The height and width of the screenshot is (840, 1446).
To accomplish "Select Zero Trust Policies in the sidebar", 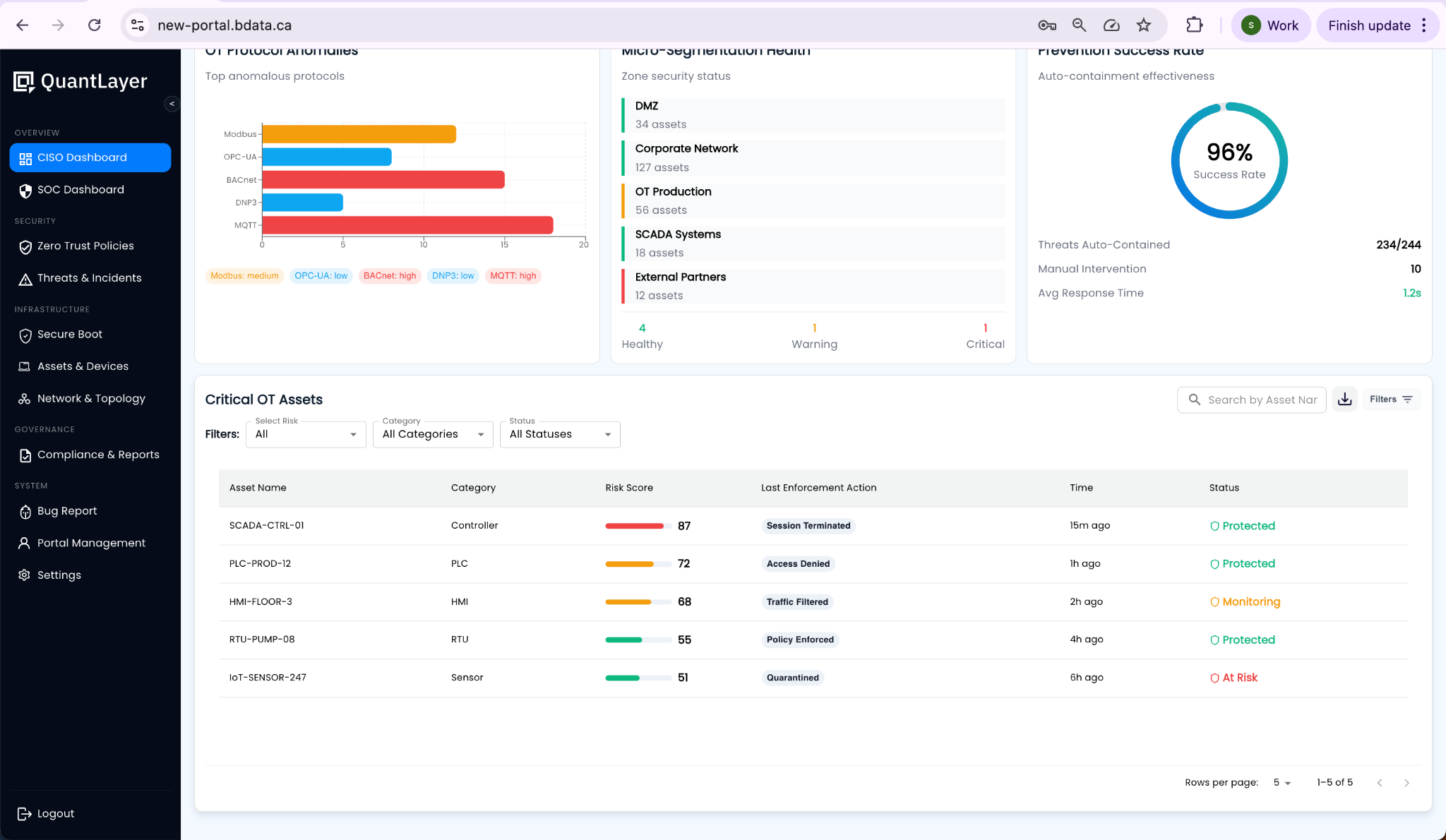I will tap(85, 246).
